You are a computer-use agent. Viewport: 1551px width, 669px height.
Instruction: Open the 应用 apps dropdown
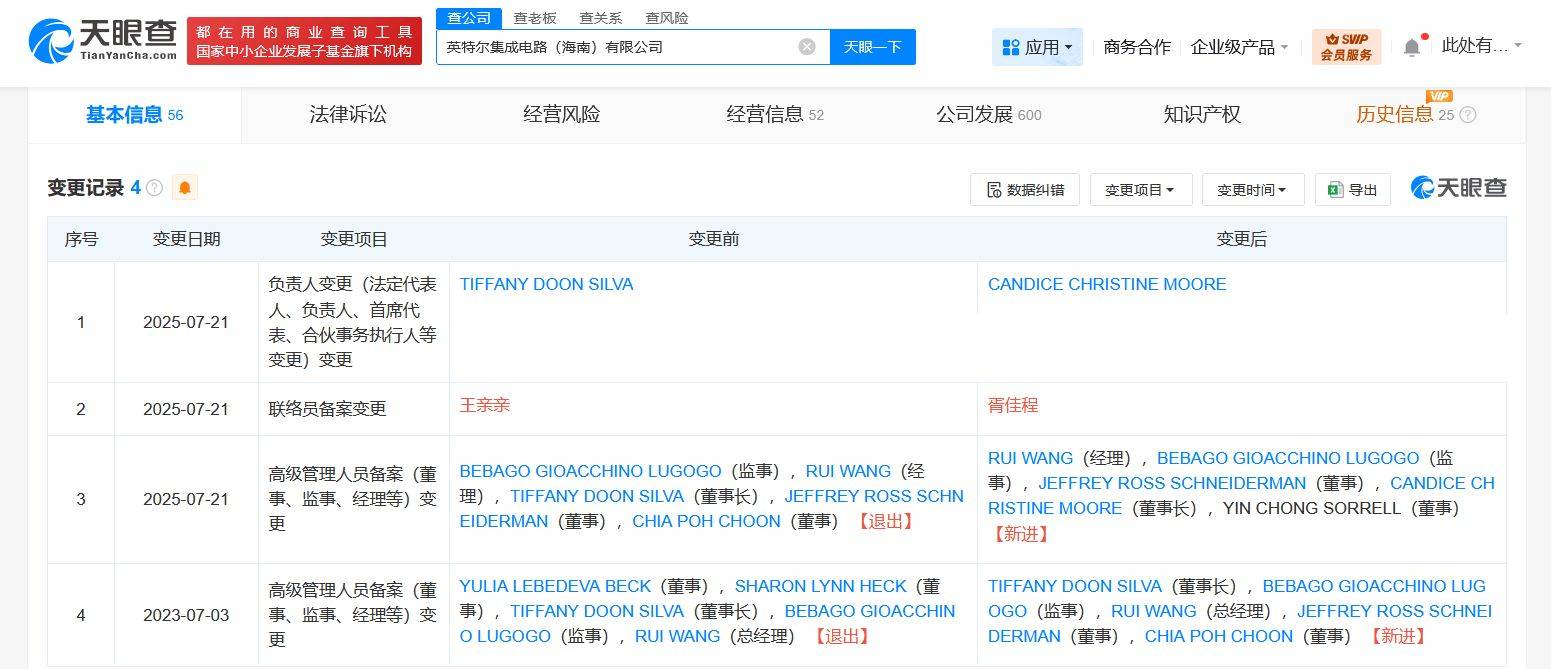(1037, 47)
